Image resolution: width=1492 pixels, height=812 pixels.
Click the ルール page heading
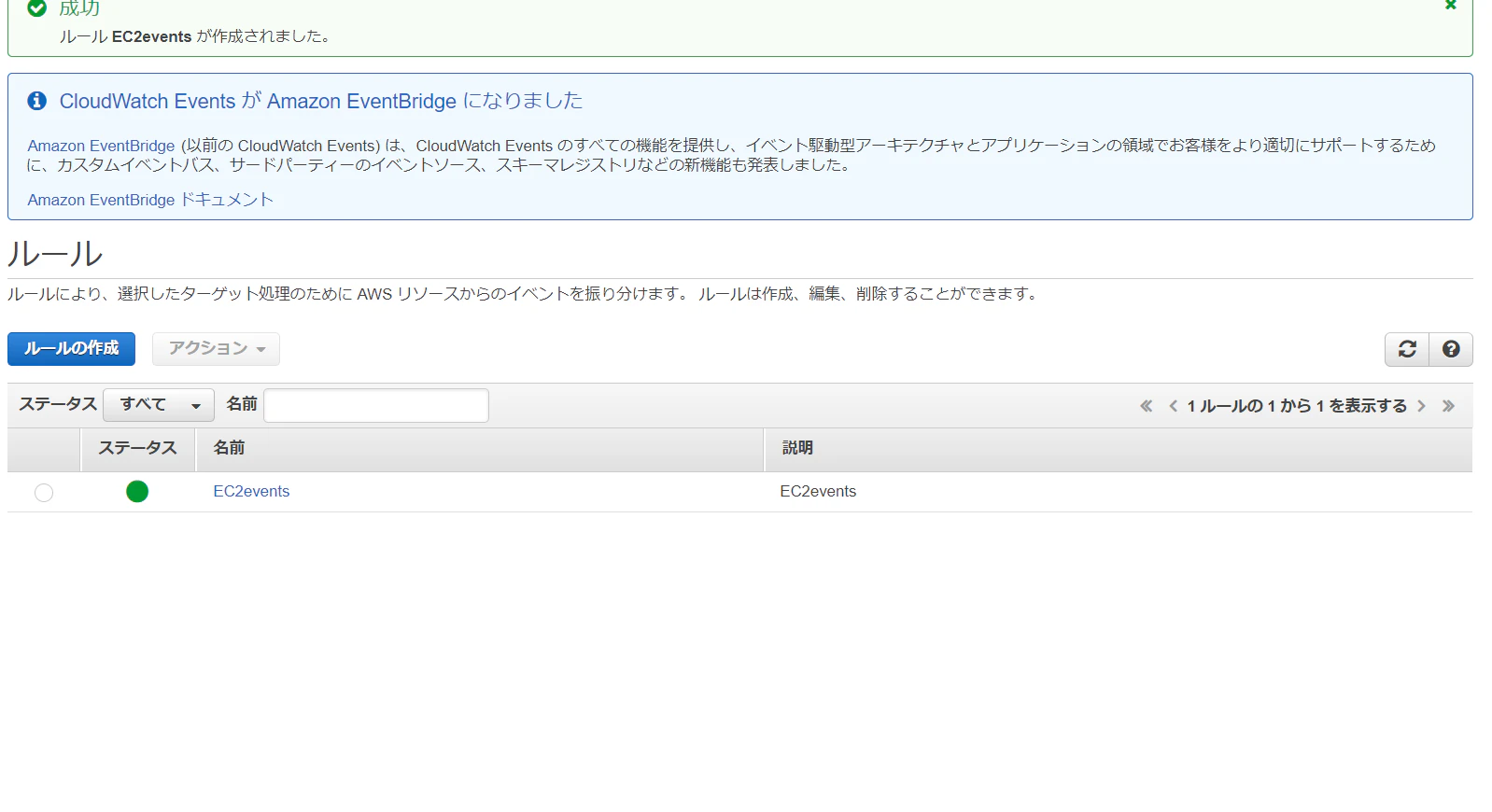pos(55,254)
